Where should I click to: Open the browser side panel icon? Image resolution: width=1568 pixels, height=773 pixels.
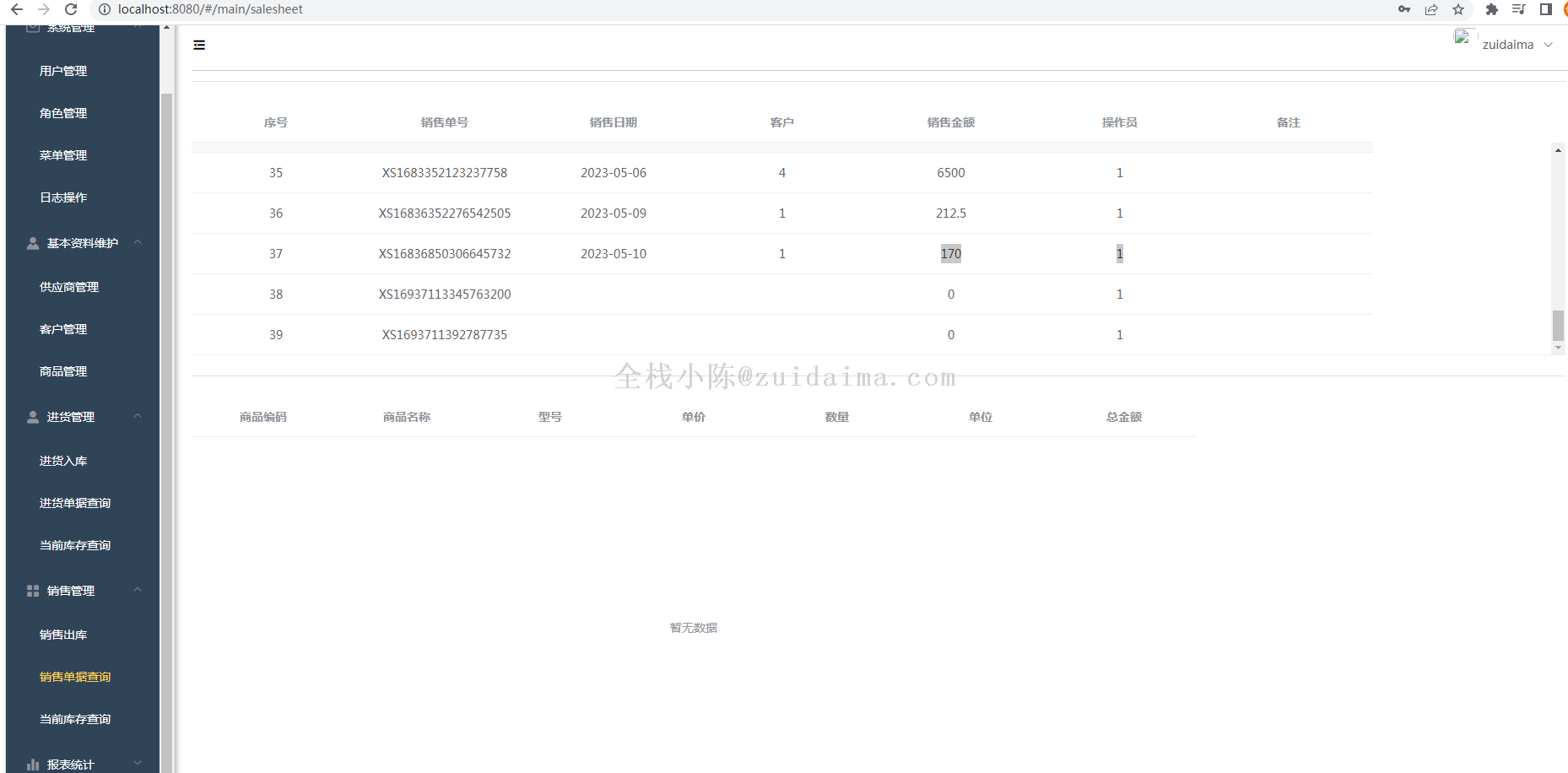[1545, 9]
